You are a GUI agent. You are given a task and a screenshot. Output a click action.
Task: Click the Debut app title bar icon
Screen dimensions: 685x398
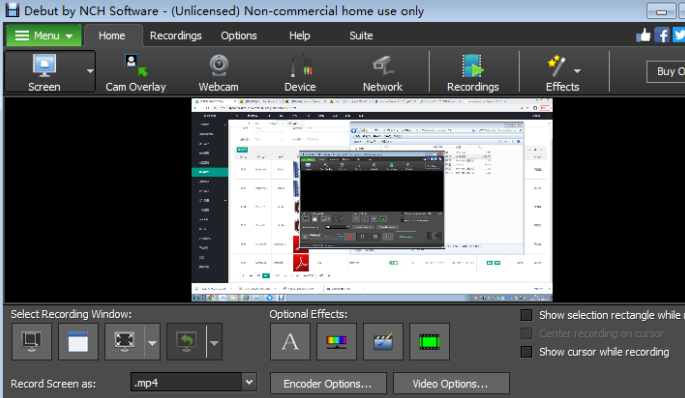point(12,10)
